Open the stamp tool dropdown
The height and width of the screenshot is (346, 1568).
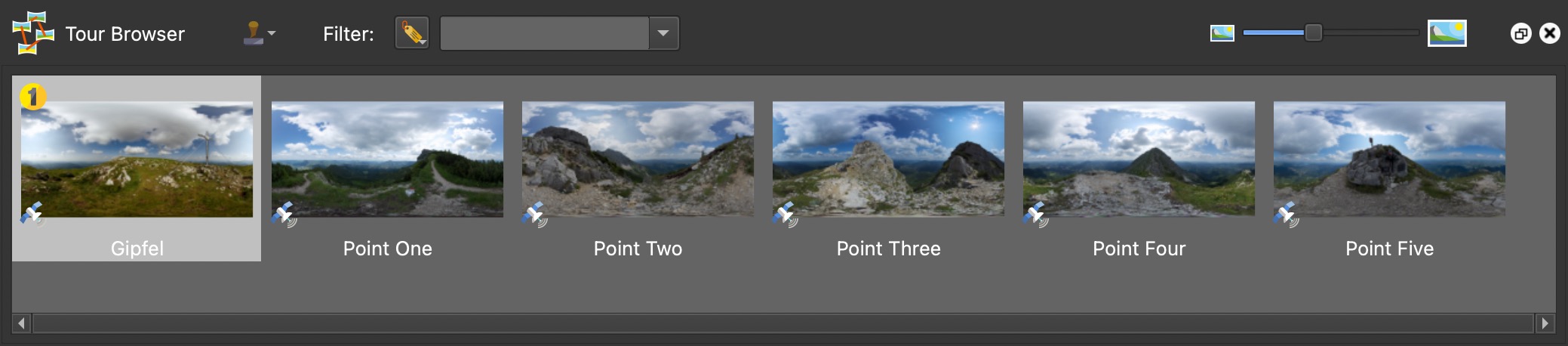pyautogui.click(x=260, y=33)
